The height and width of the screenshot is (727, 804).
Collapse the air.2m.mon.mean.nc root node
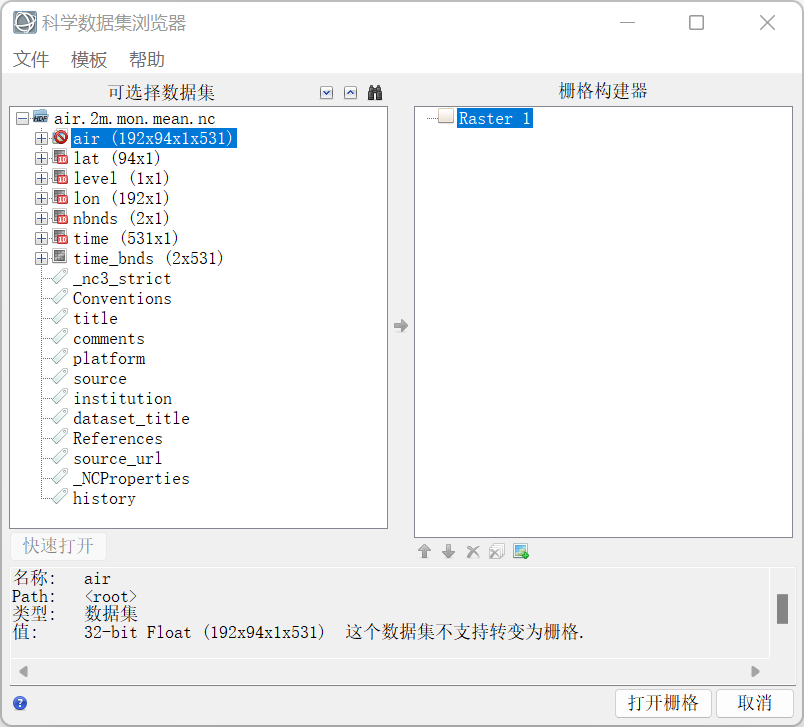[22, 117]
